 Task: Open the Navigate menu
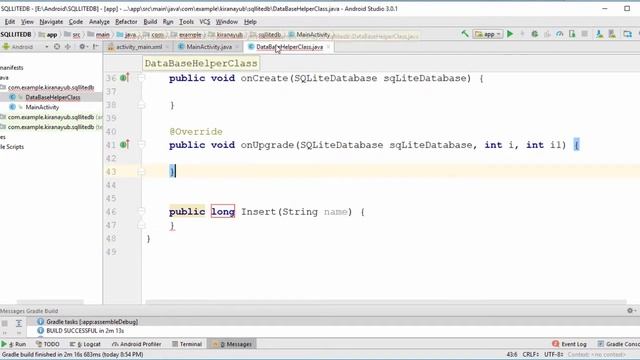(x=51, y=22)
